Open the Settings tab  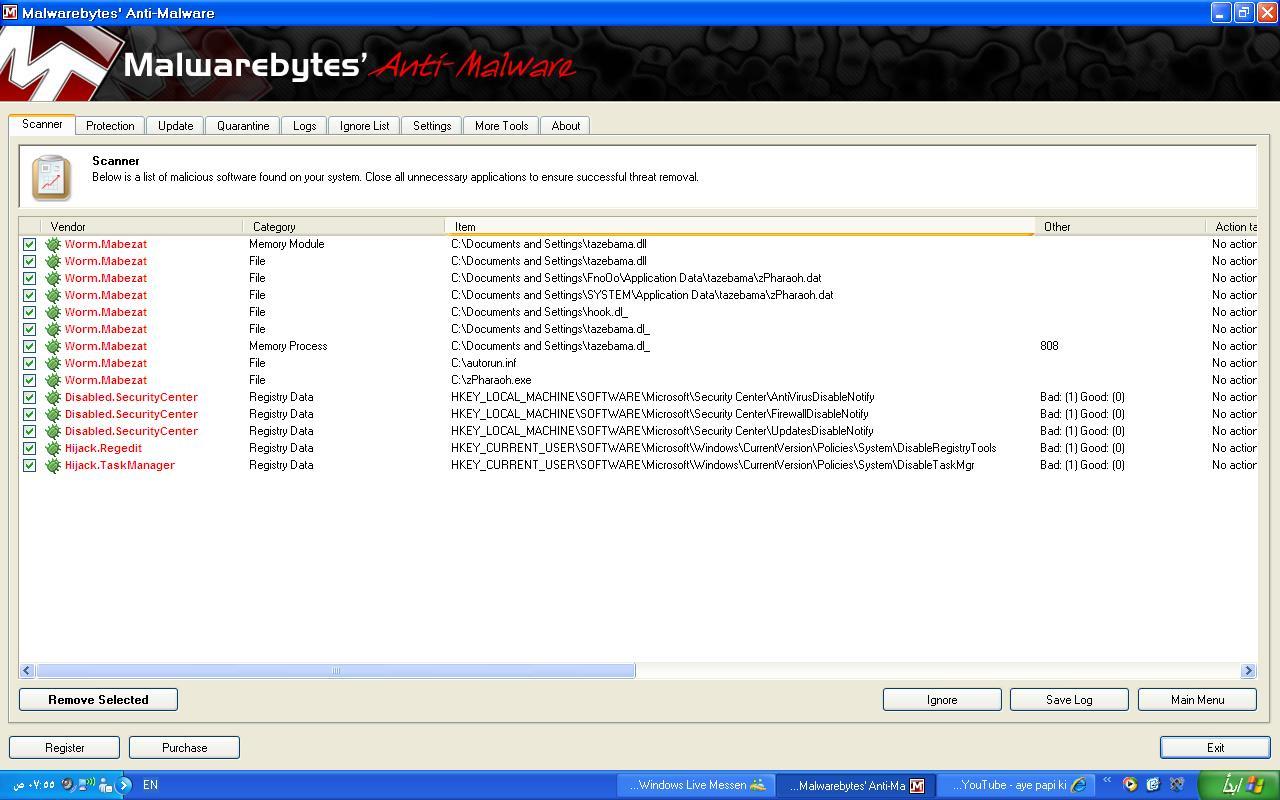[432, 126]
